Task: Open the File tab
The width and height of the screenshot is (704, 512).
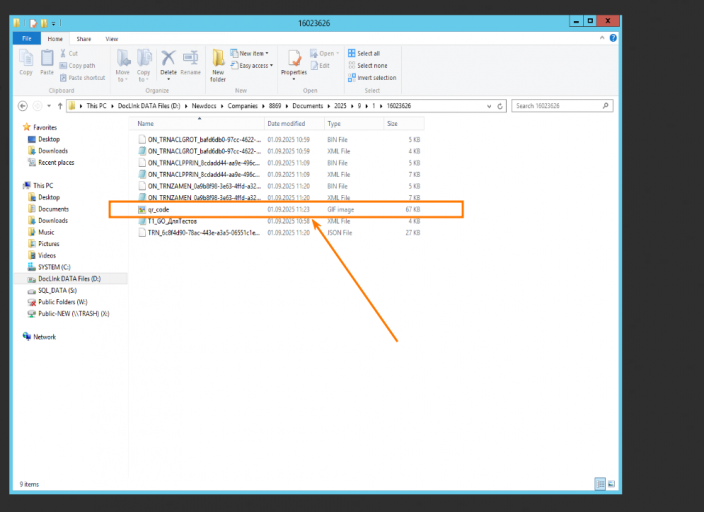Action: 27,39
